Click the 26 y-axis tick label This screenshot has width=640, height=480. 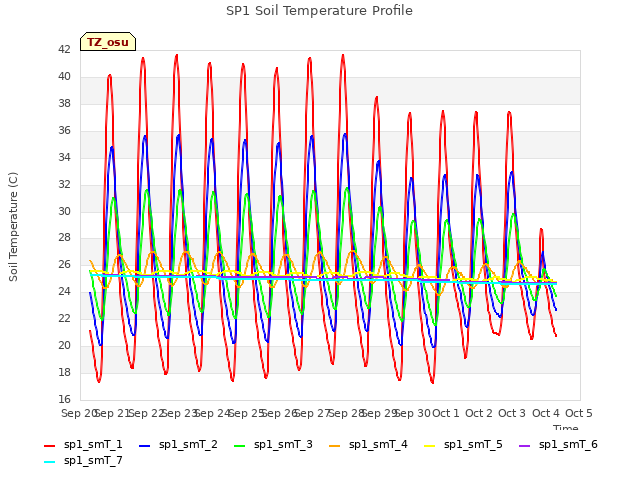coord(64,264)
